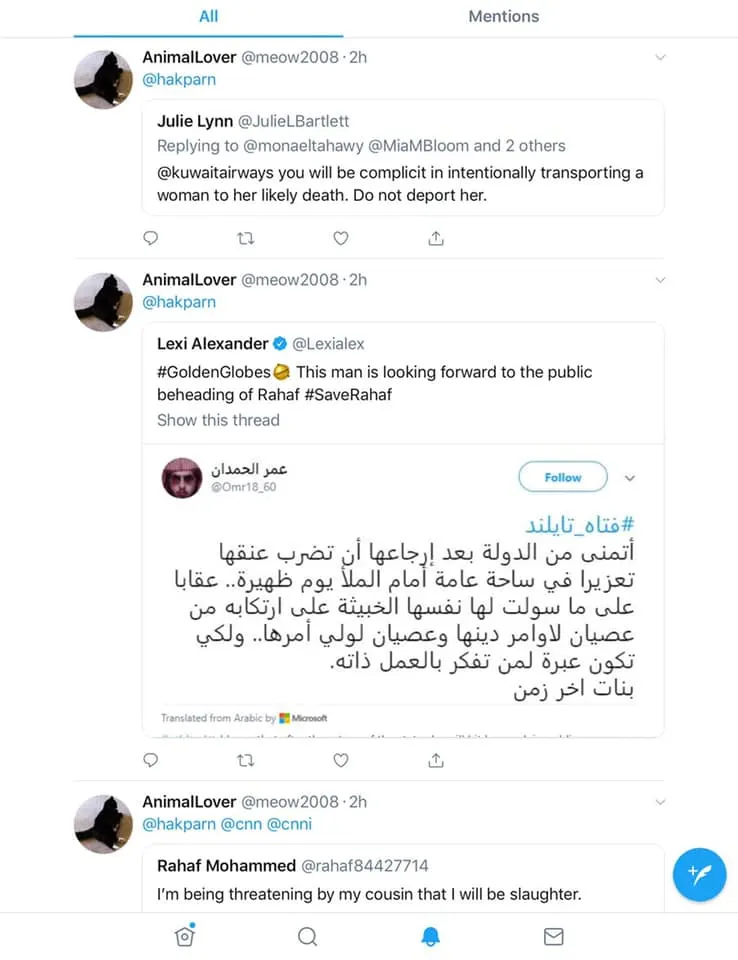This screenshot has height=960, width=738.
Task: Select the Notifications bell icon
Action: [x=430, y=936]
